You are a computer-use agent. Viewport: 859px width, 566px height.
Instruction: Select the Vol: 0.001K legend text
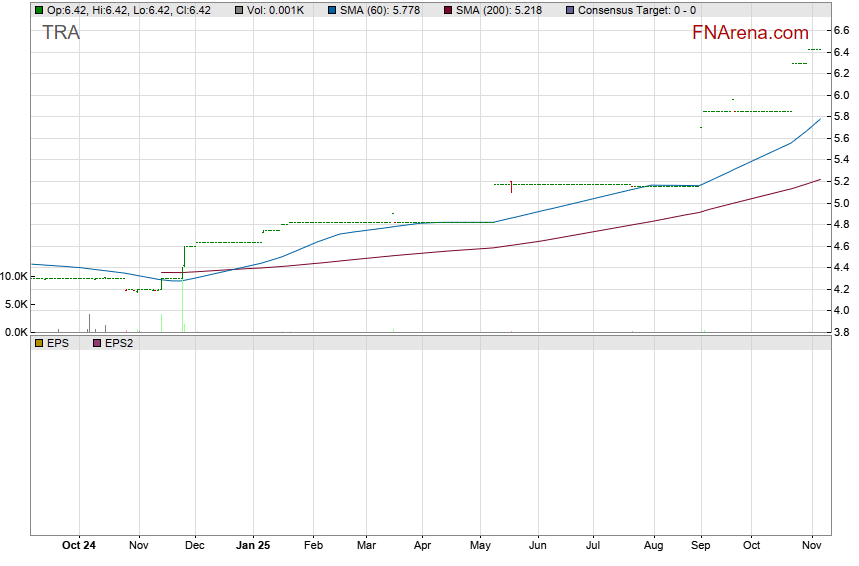point(279,10)
